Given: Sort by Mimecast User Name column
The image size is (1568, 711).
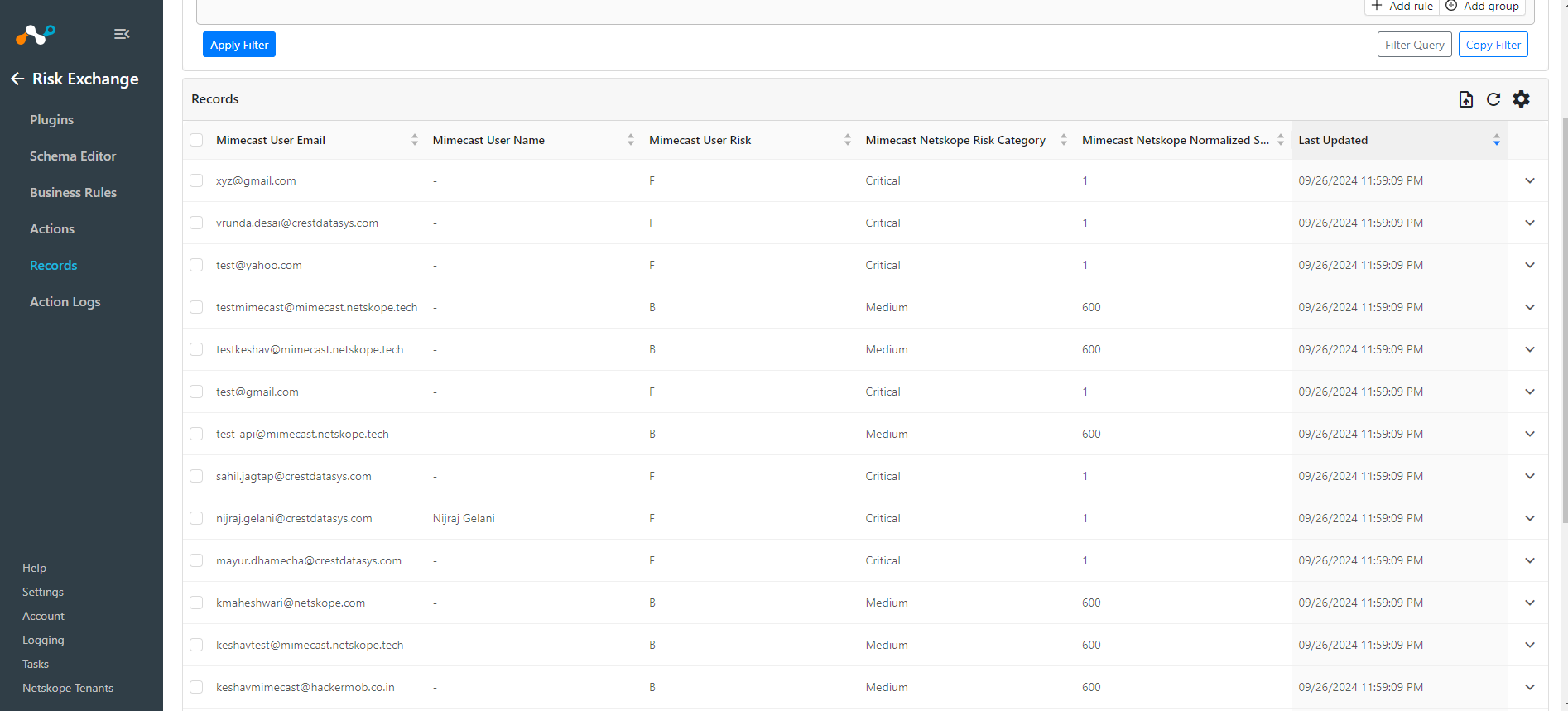Looking at the screenshot, I should click(631, 140).
